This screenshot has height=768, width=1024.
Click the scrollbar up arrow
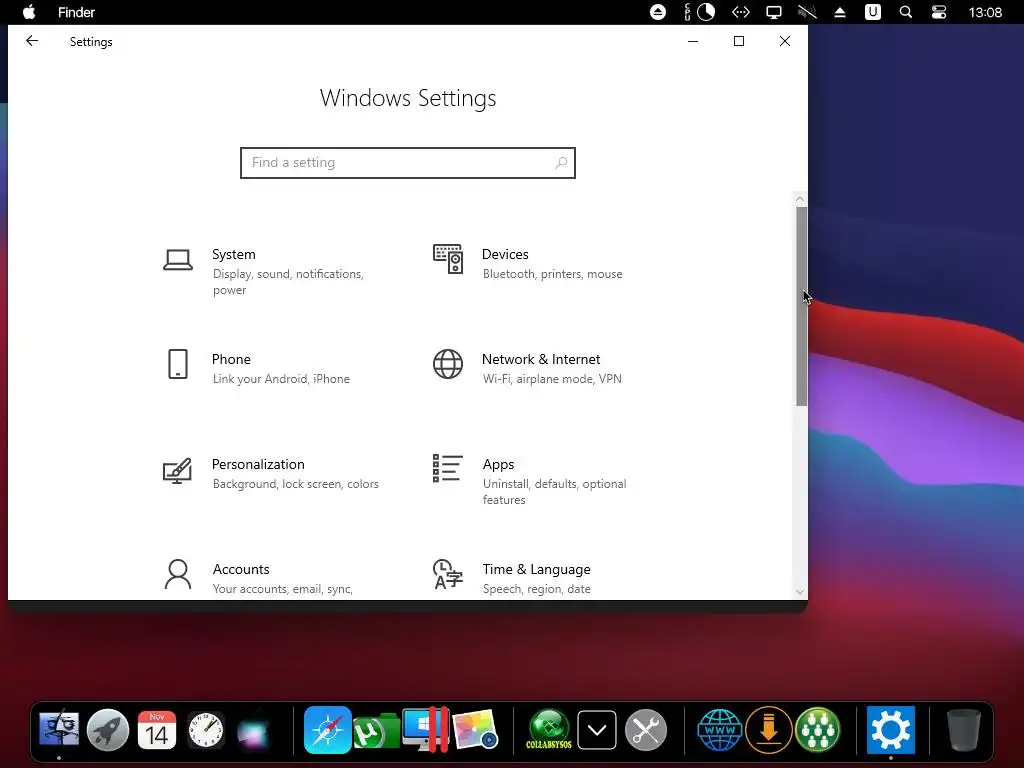[x=800, y=199]
